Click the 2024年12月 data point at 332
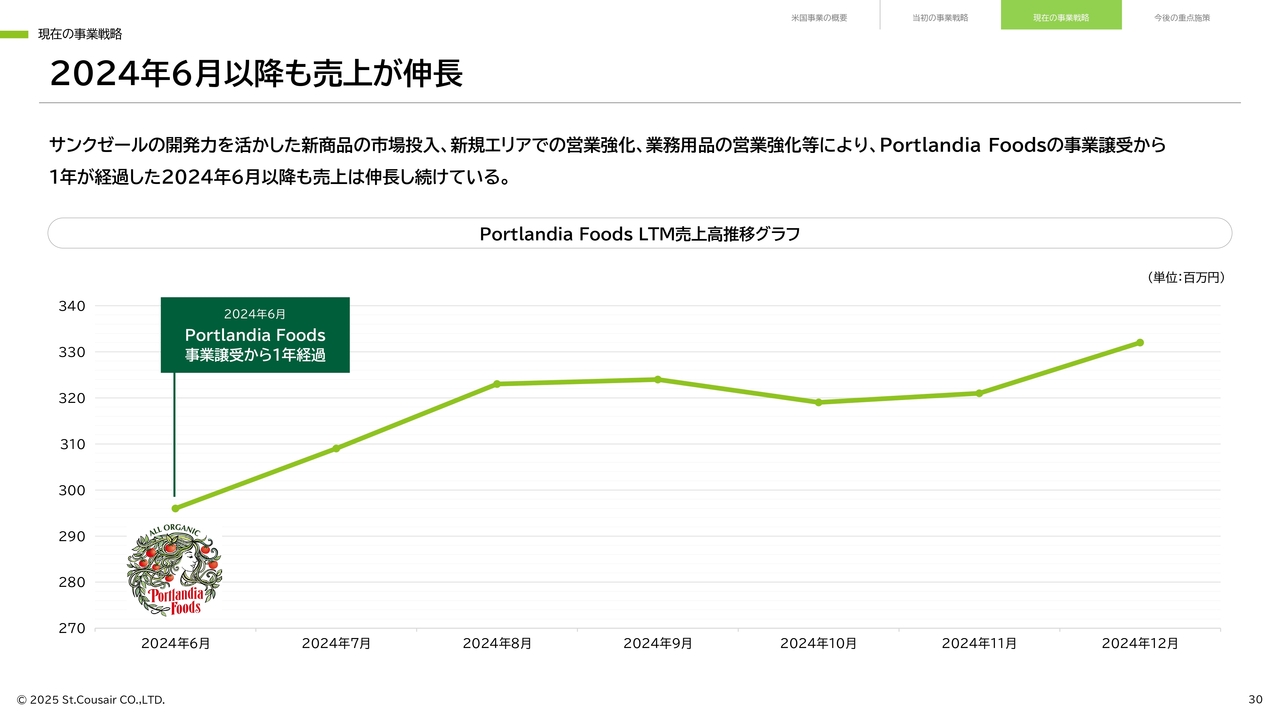 (1140, 342)
